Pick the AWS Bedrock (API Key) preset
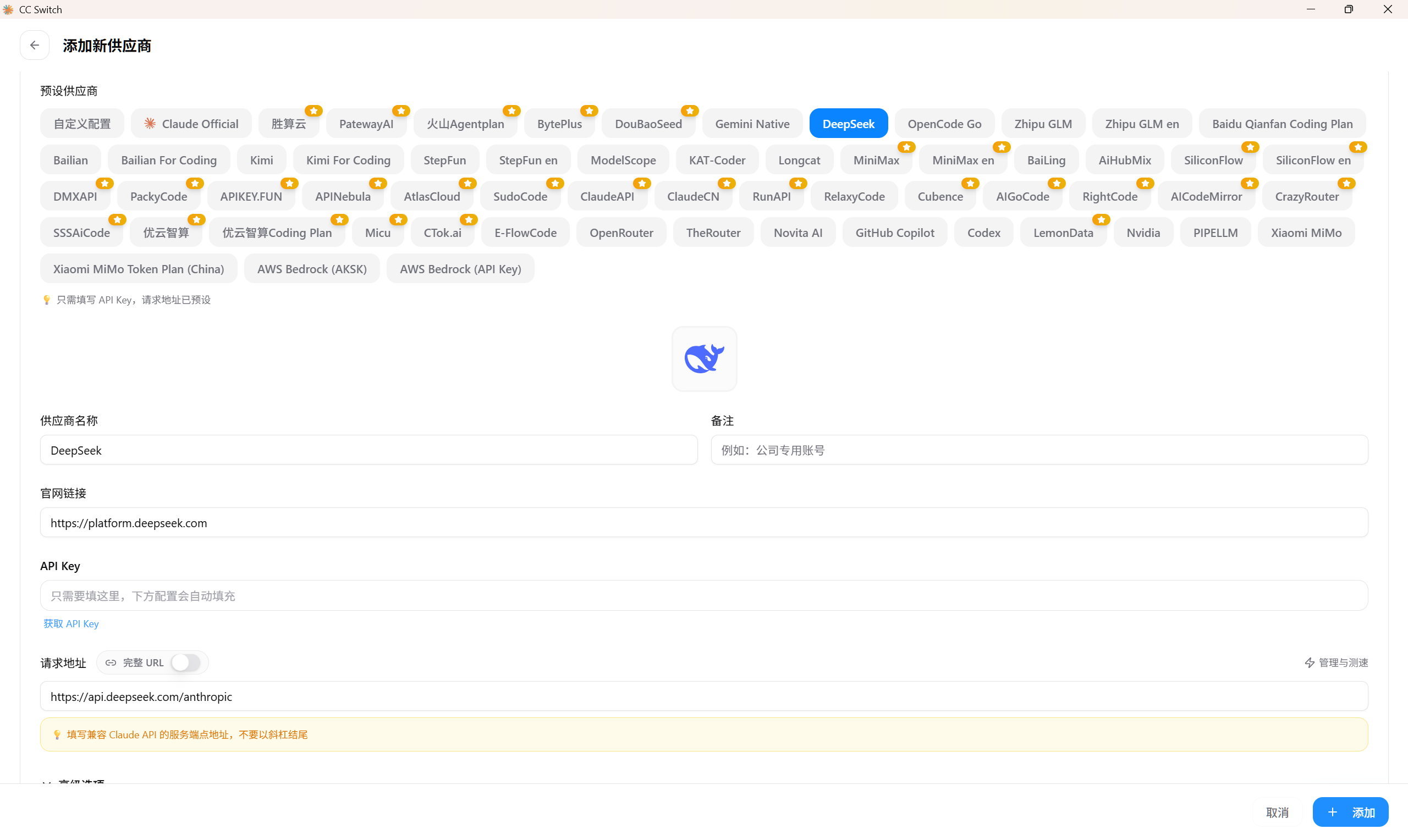Image resolution: width=1408 pixels, height=840 pixels. pos(460,268)
